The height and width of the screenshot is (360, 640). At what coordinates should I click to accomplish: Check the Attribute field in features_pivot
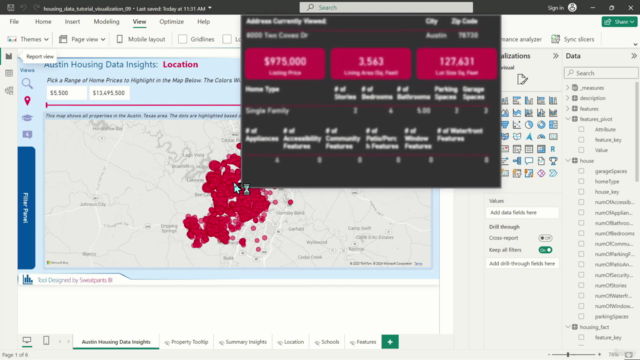(x=581, y=129)
